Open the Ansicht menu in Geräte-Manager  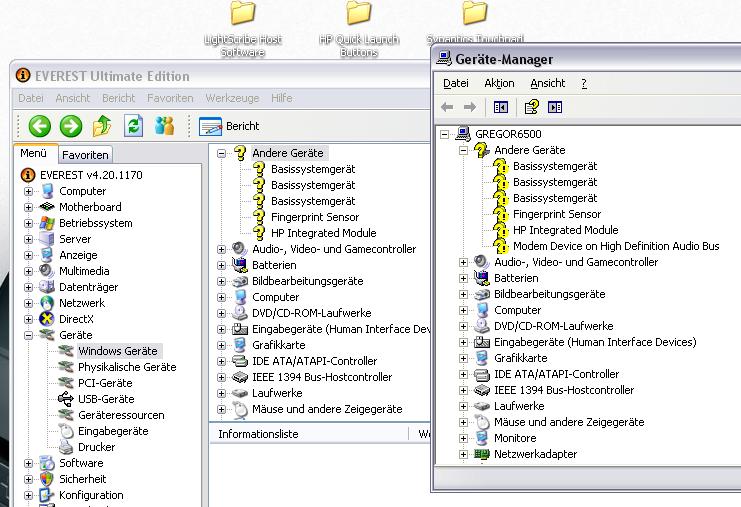tap(547, 83)
